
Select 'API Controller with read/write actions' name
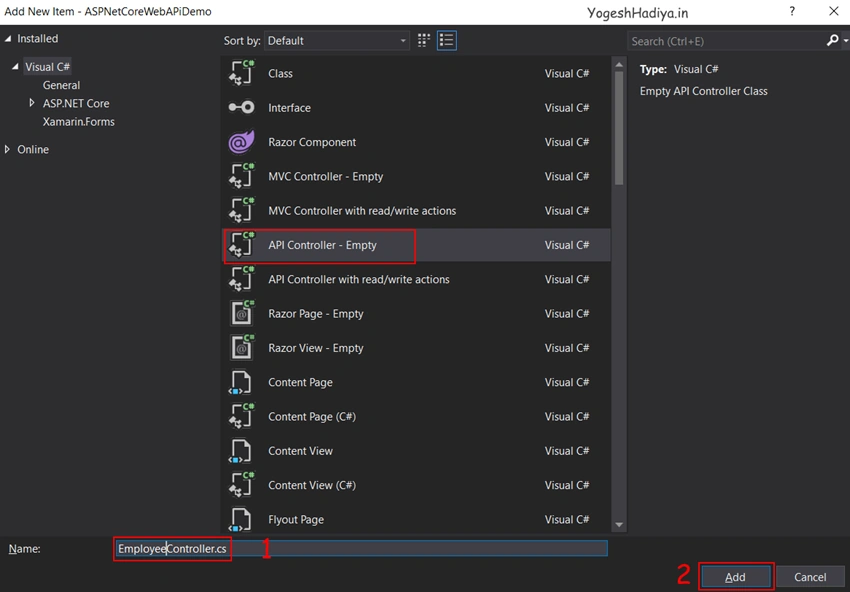[x=359, y=279]
